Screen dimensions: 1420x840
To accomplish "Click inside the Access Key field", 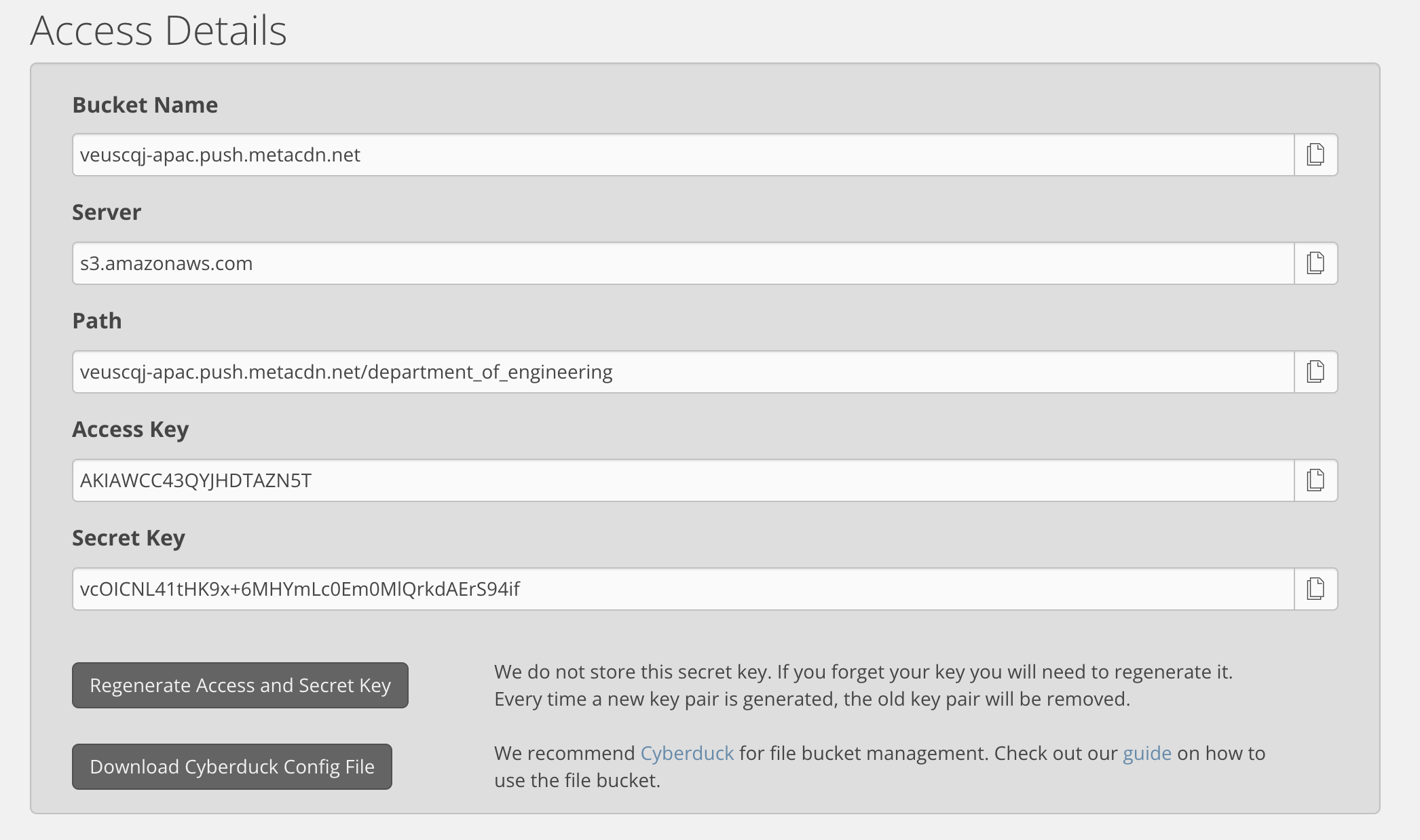I will point(684,480).
